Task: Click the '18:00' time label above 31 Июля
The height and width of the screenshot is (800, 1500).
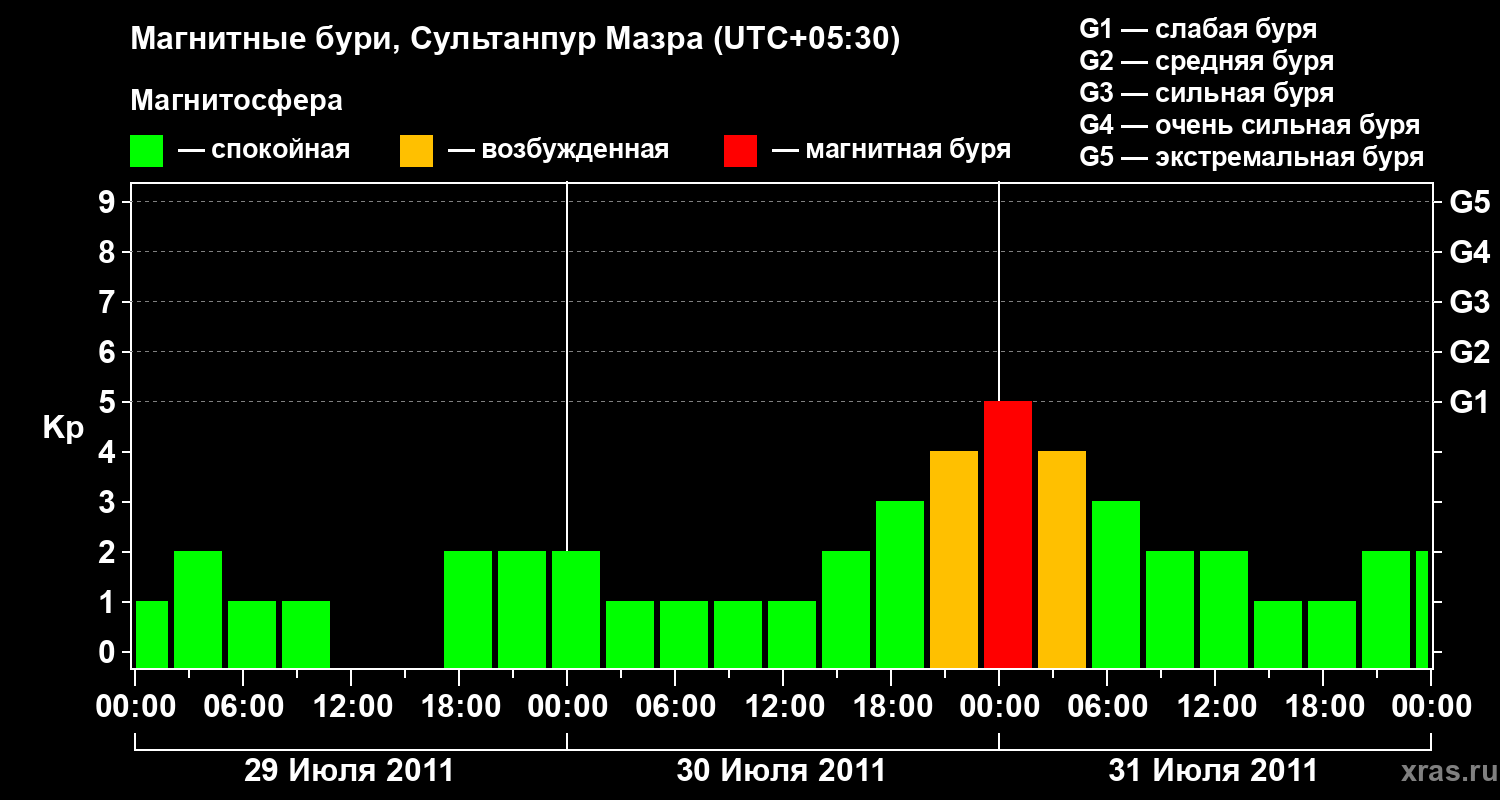Action: click(x=1323, y=707)
